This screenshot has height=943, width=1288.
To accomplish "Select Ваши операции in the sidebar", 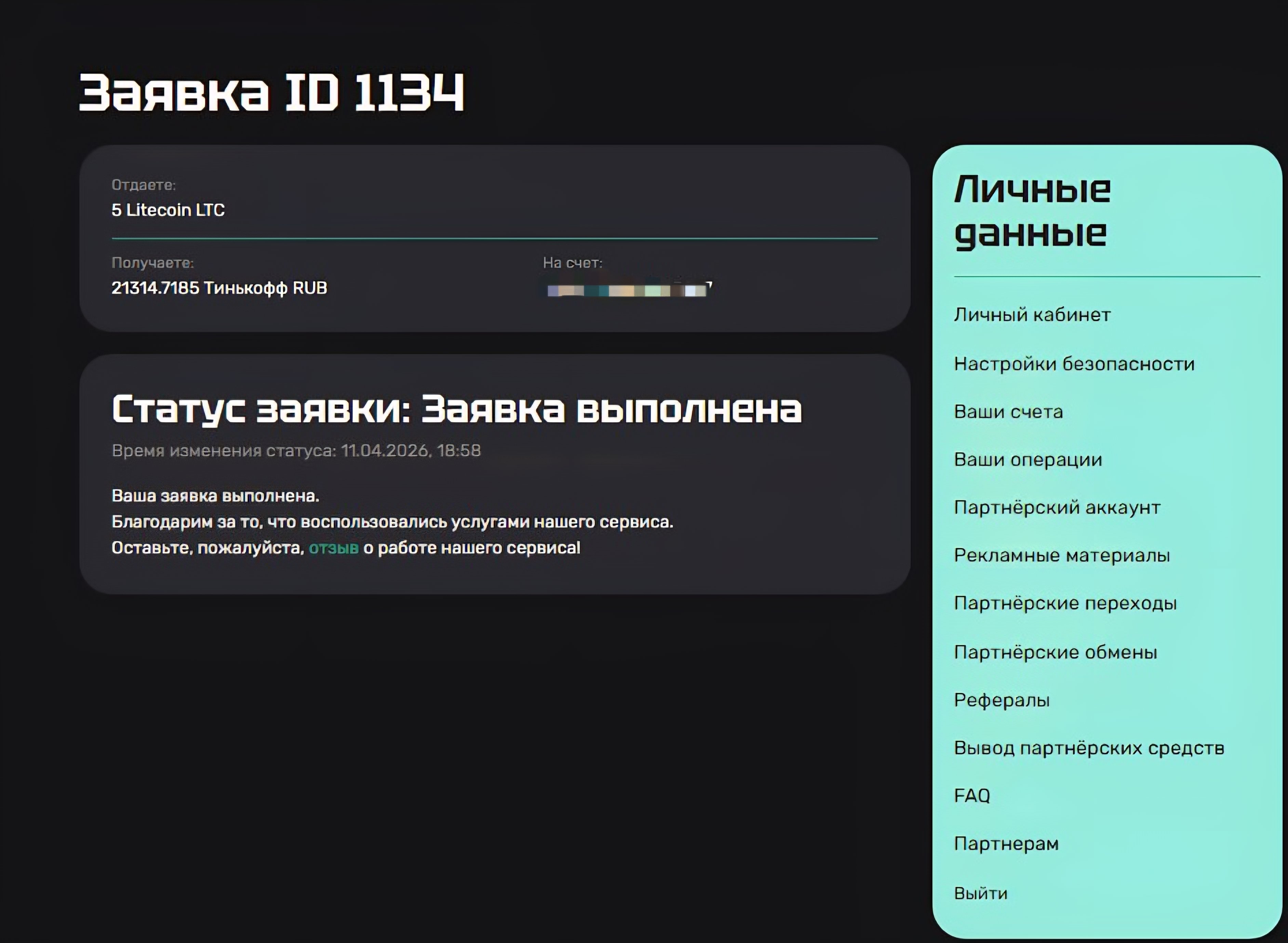I will [1028, 460].
